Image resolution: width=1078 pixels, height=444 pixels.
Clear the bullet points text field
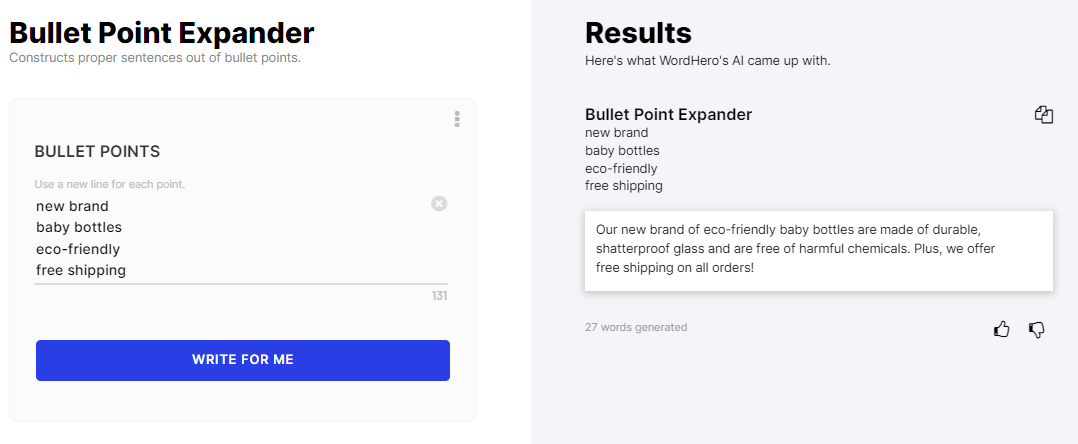439,203
